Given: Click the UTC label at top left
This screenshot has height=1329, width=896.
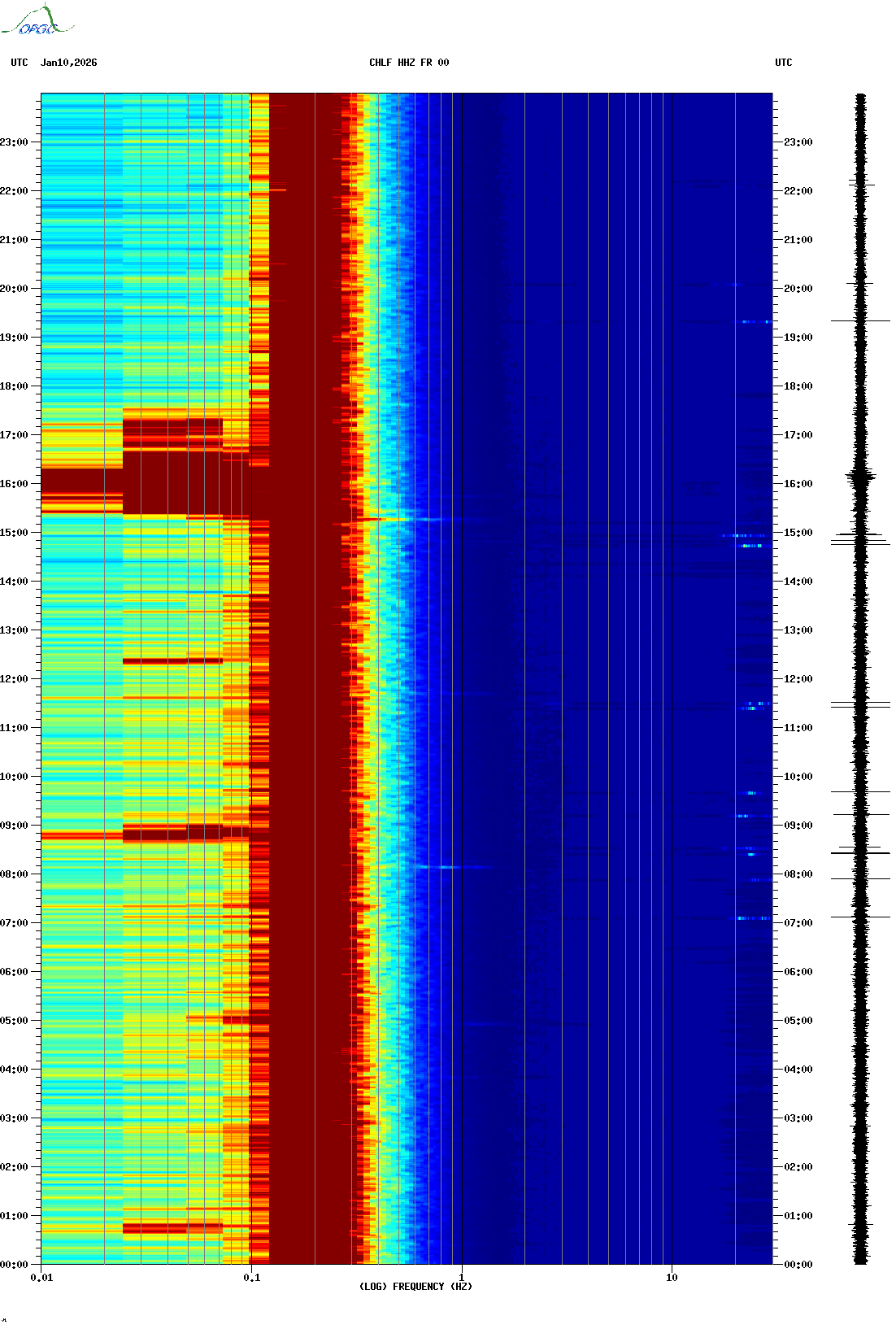Looking at the screenshot, I should (x=20, y=63).
